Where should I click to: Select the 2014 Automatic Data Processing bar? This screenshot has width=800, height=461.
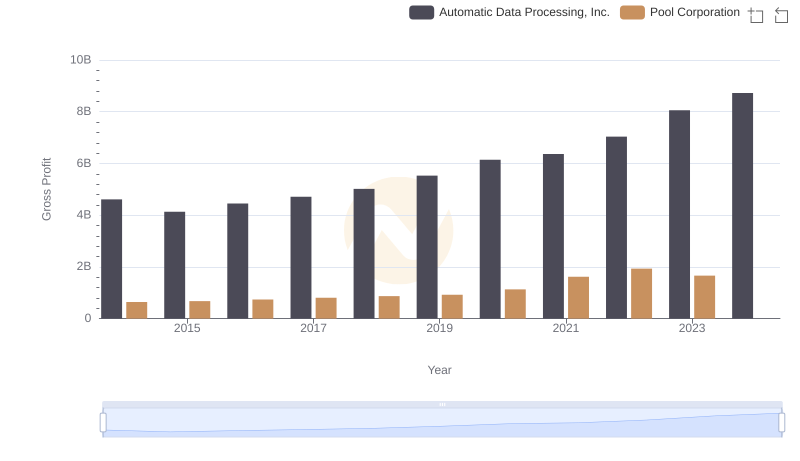point(112,259)
